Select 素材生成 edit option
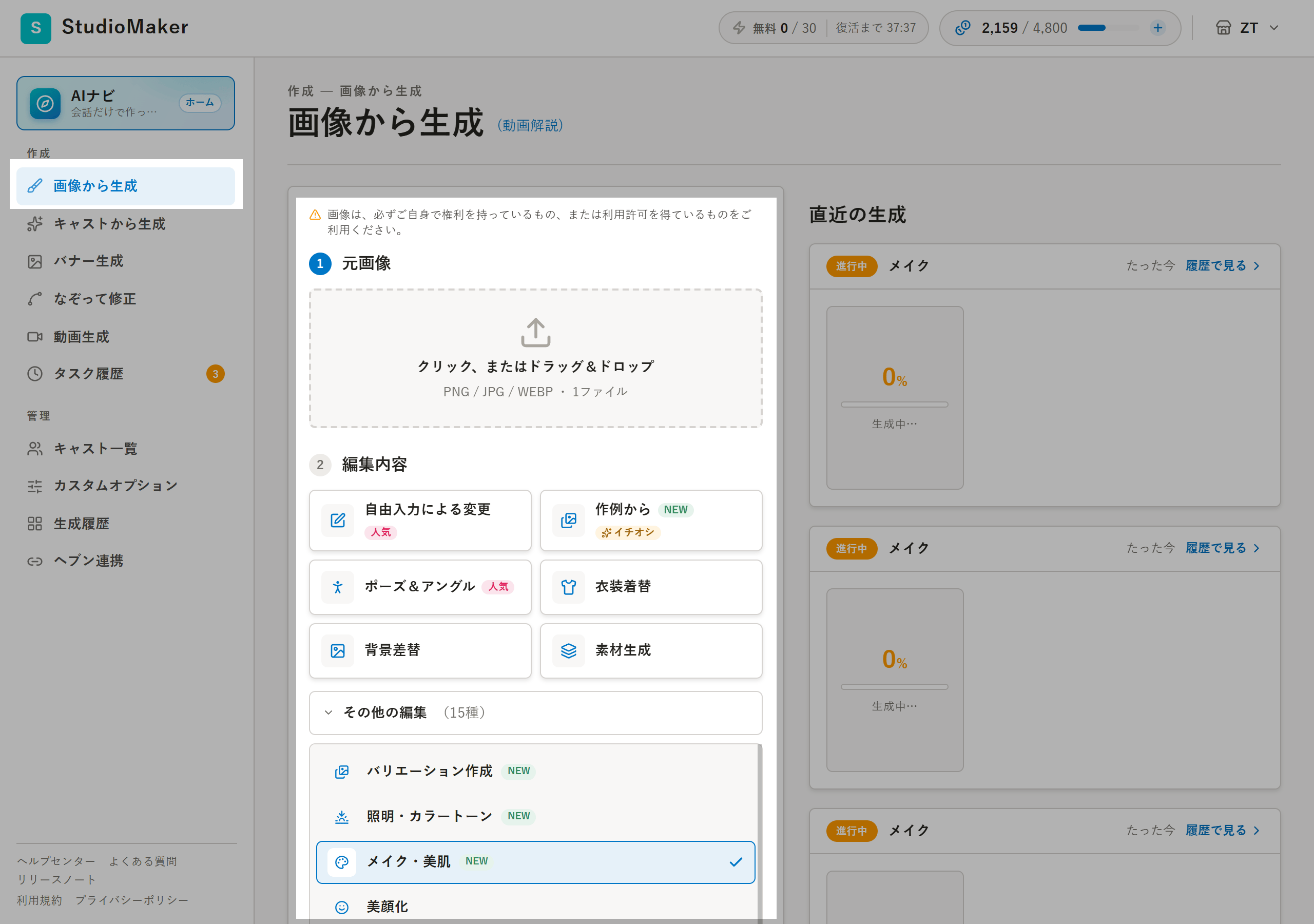Image resolution: width=1314 pixels, height=924 pixels. click(651, 651)
